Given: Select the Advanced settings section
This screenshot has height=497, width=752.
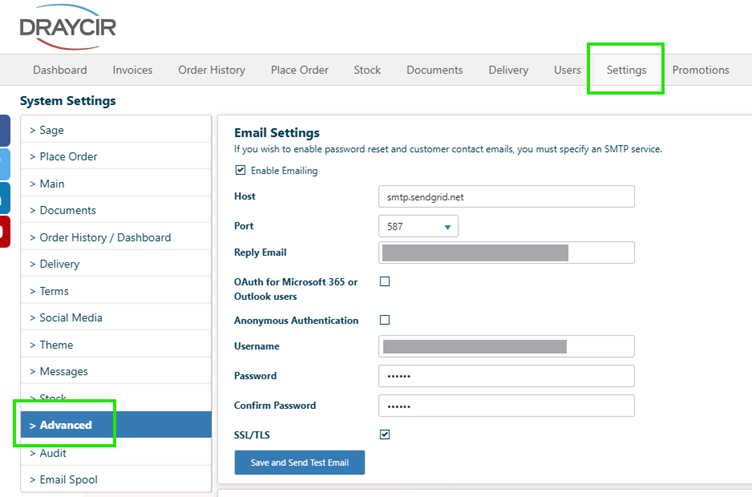Looking at the screenshot, I should tap(116, 425).
